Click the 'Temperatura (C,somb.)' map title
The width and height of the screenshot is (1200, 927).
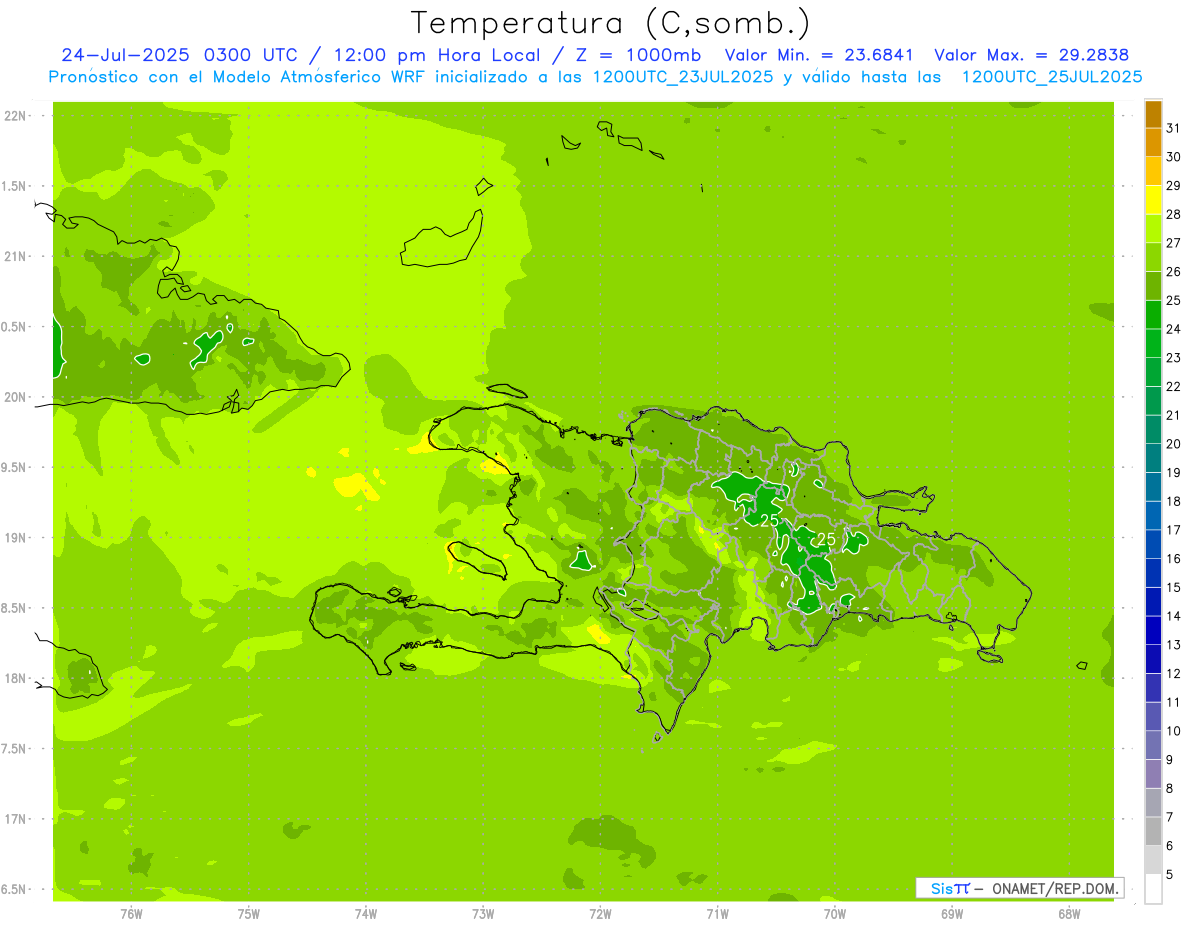pos(611,23)
